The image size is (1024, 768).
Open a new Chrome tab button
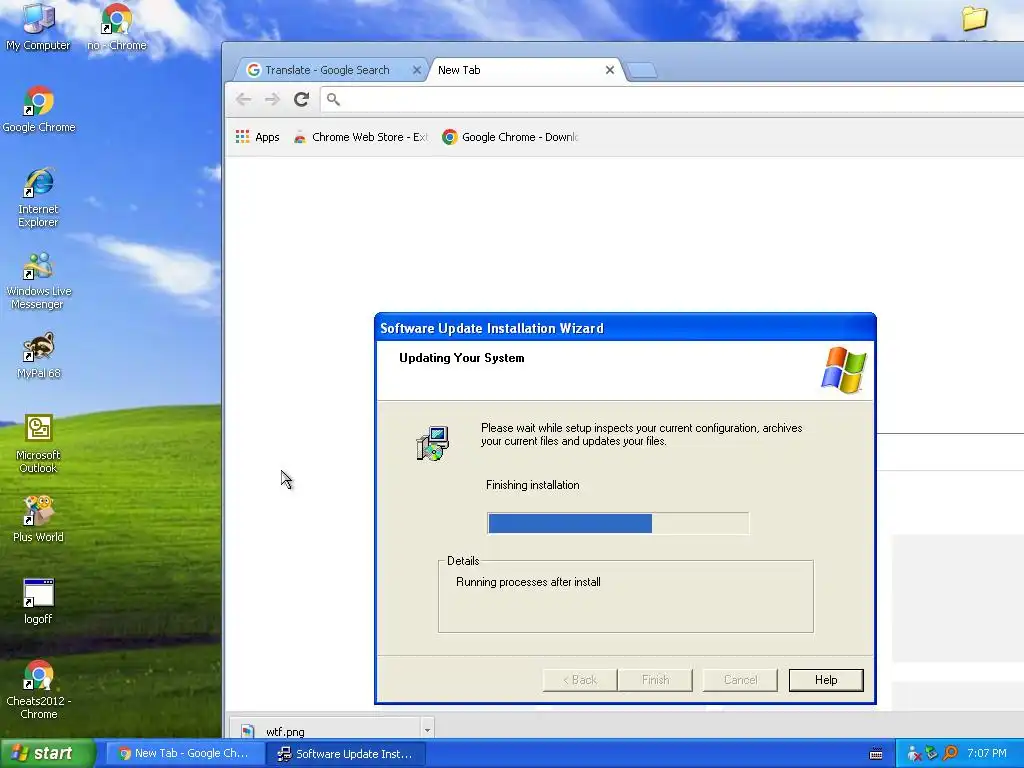642,71
